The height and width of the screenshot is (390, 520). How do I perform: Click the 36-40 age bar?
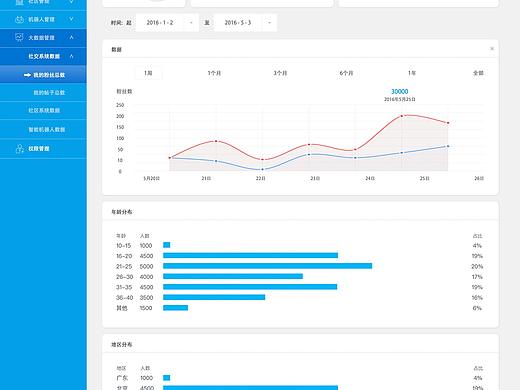pyautogui.click(x=214, y=297)
